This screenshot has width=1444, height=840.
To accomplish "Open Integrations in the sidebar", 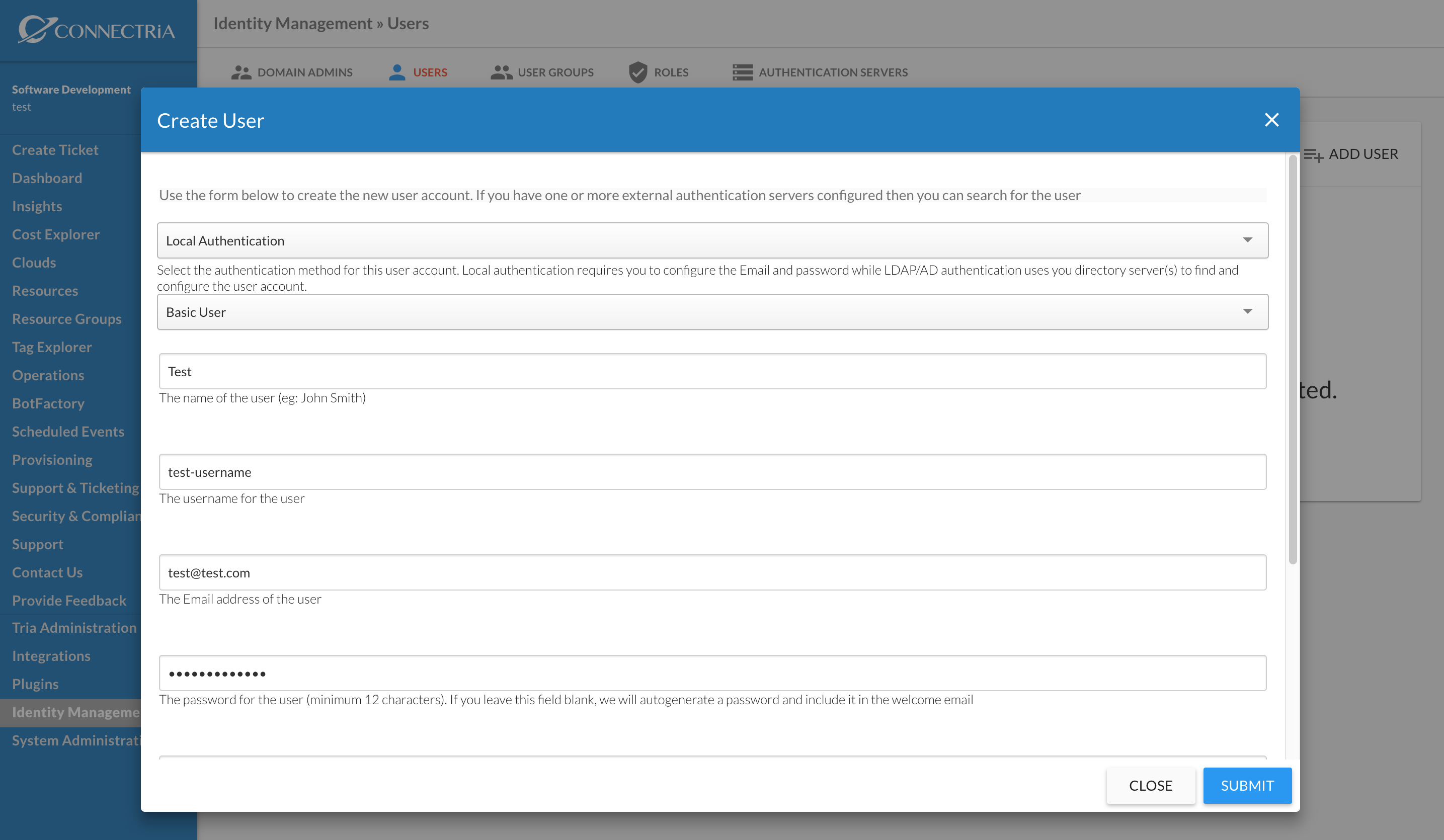I will [x=51, y=655].
